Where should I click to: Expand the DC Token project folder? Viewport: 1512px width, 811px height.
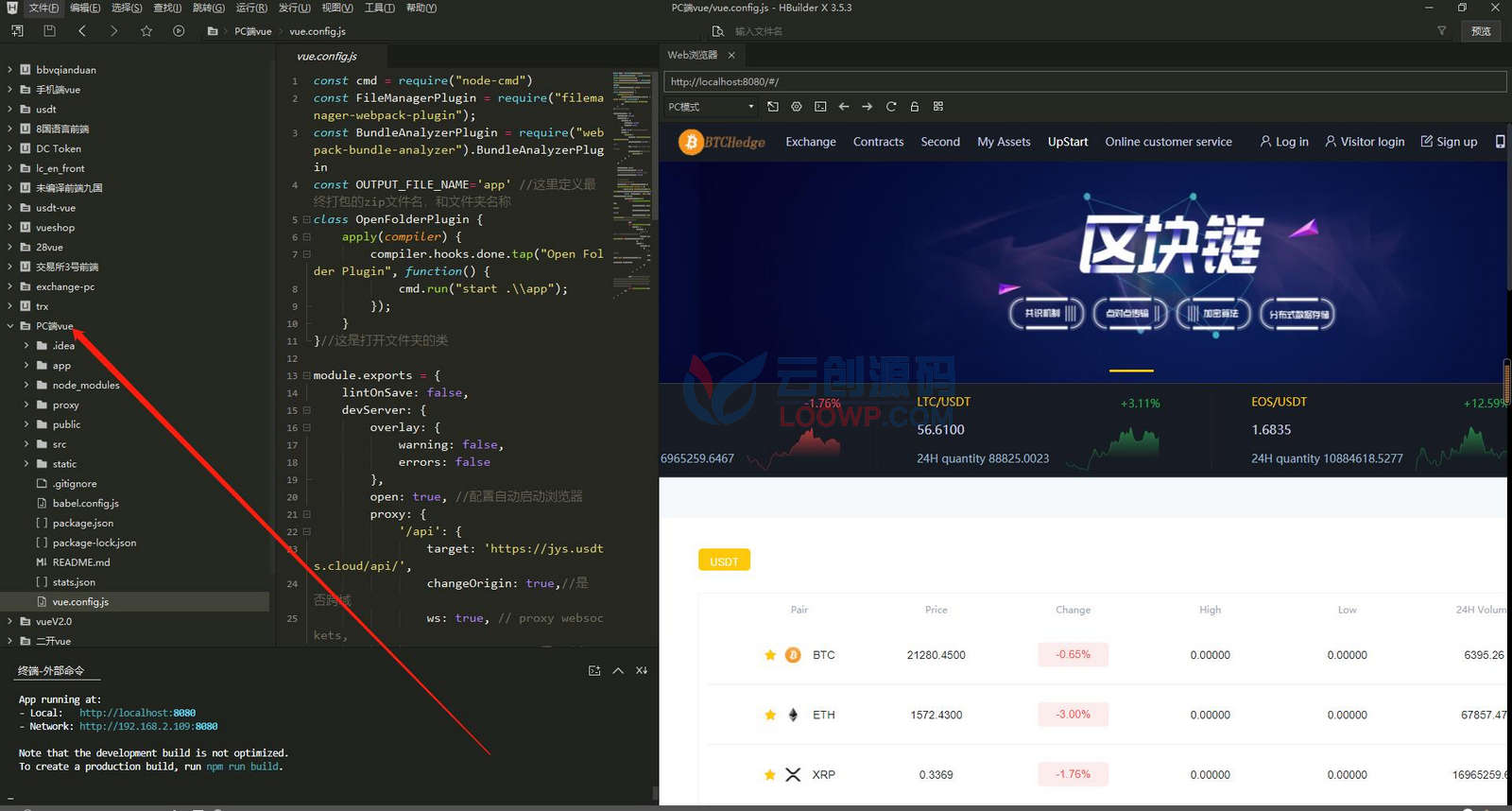point(10,148)
